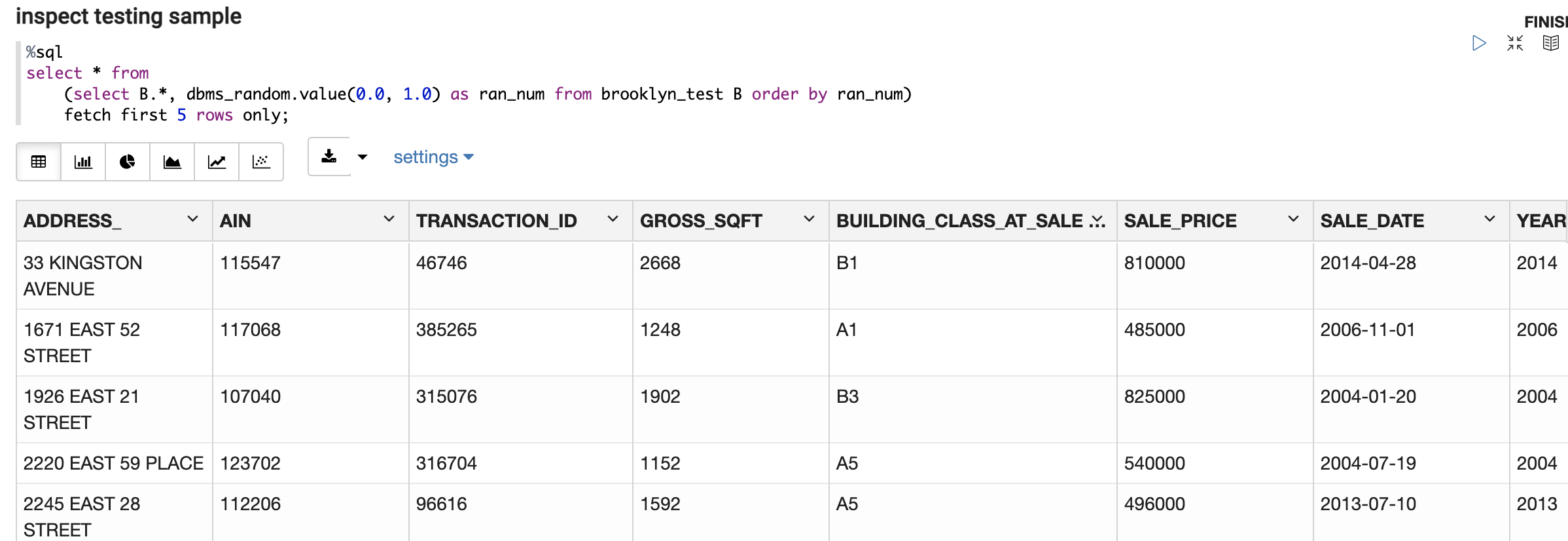Expand the settings dropdown
Viewport: 1568px width, 541px height.
[x=433, y=157]
